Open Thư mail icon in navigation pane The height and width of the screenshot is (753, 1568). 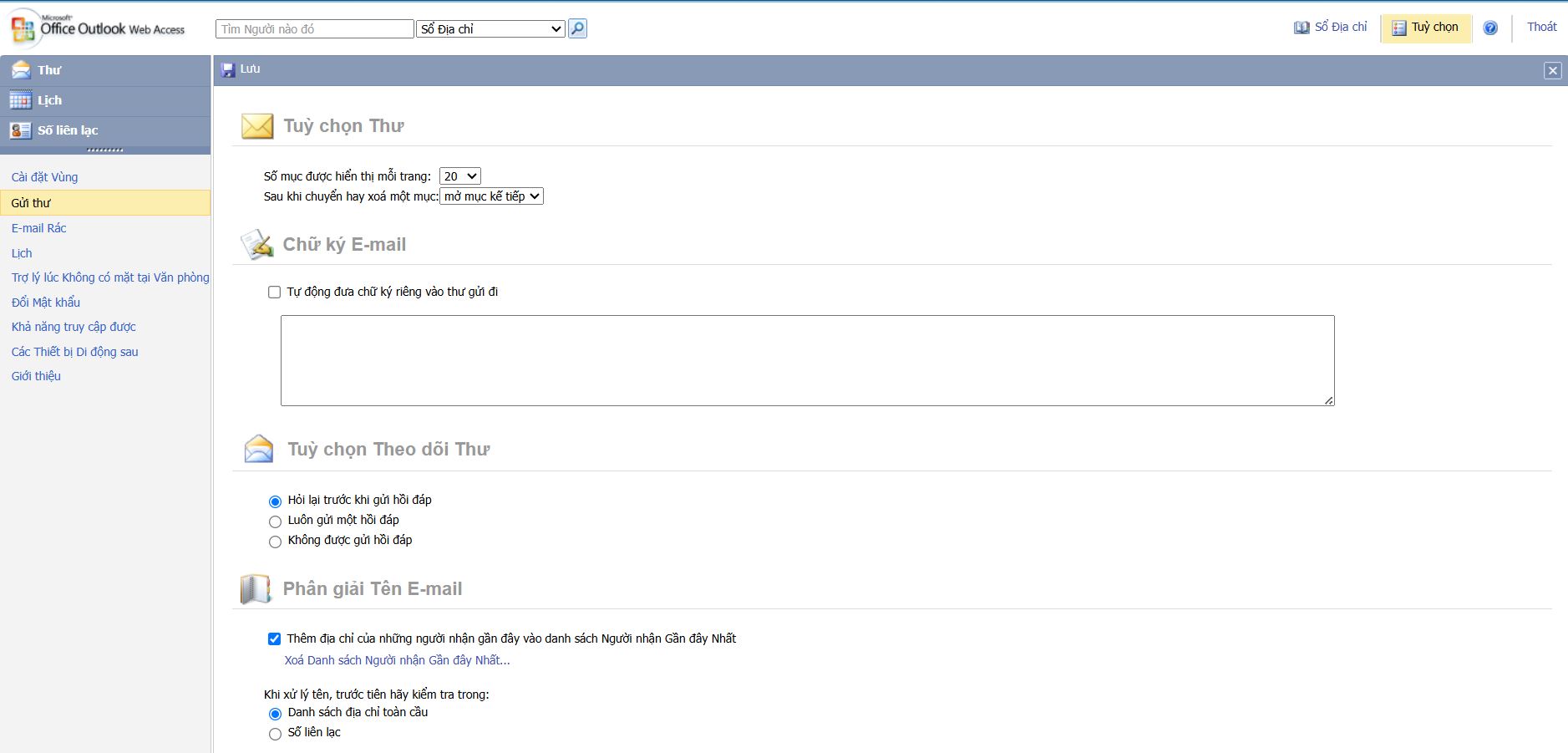click(x=21, y=70)
